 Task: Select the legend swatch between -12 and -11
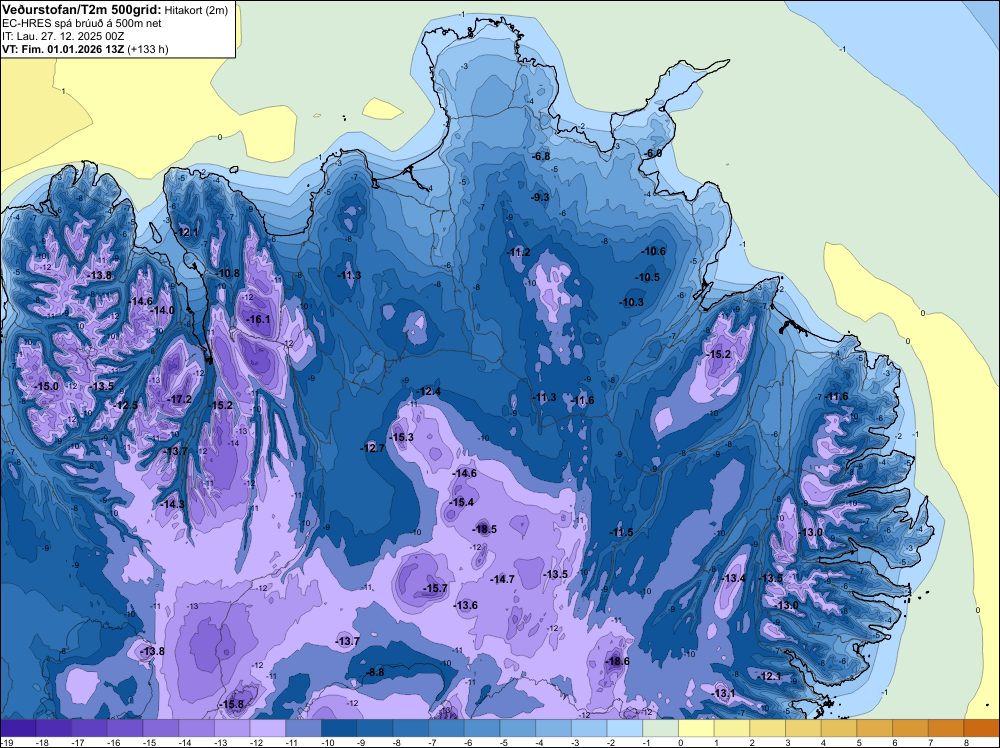[x=268, y=728]
